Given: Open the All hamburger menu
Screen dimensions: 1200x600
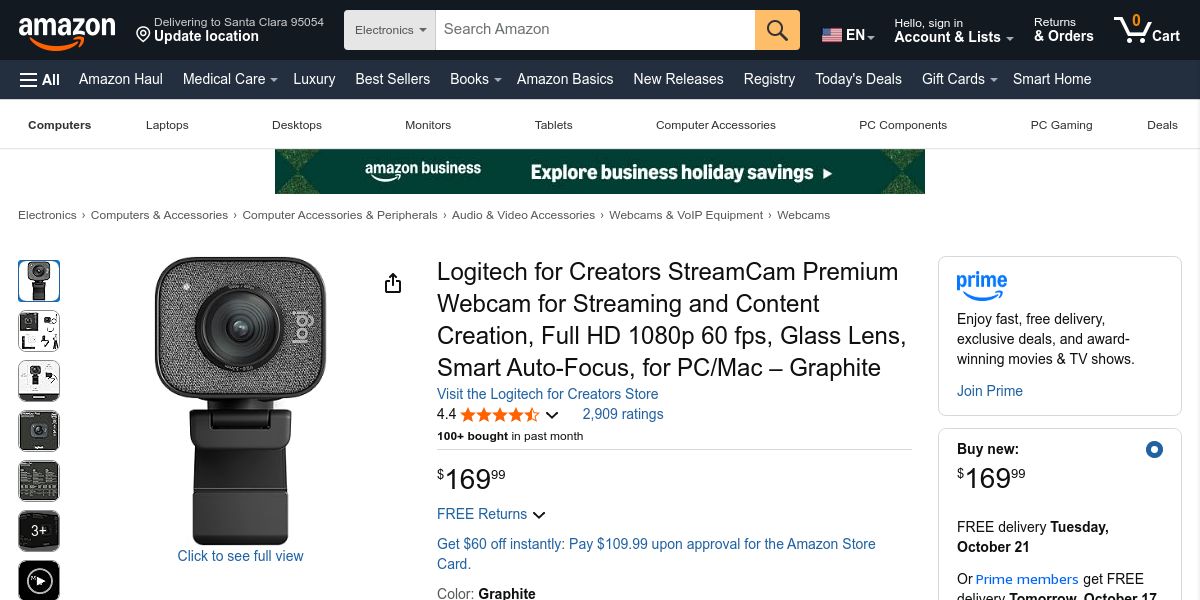Looking at the screenshot, I should pos(40,79).
